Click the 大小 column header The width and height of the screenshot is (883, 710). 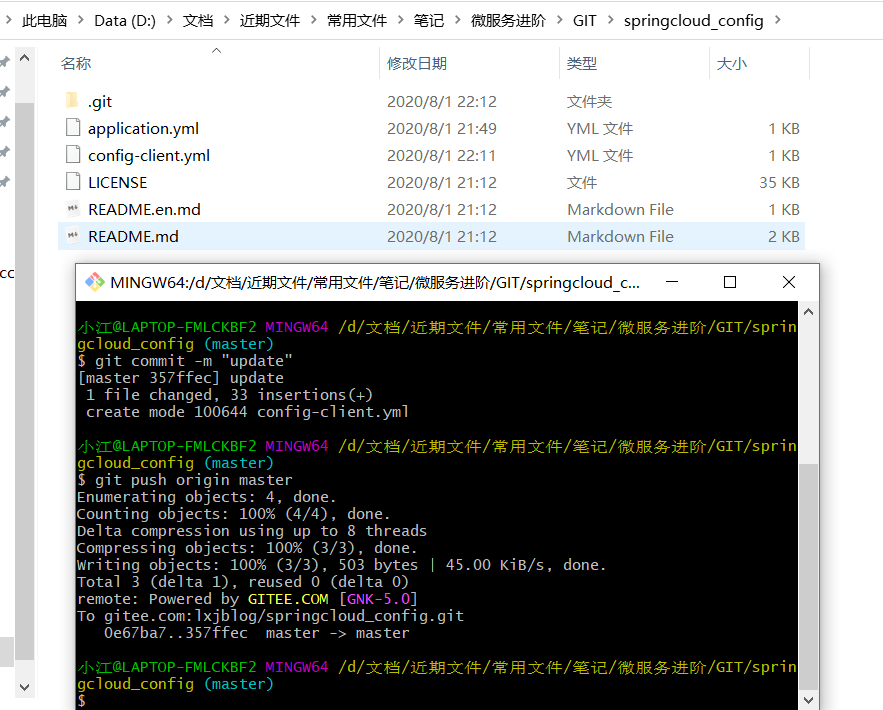[x=731, y=63]
